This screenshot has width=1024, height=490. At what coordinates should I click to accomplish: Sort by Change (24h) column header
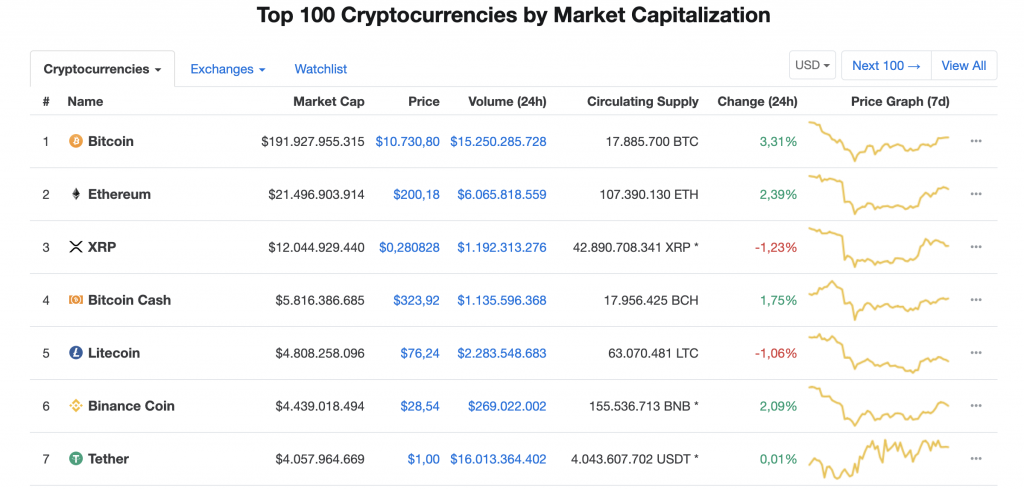click(757, 101)
